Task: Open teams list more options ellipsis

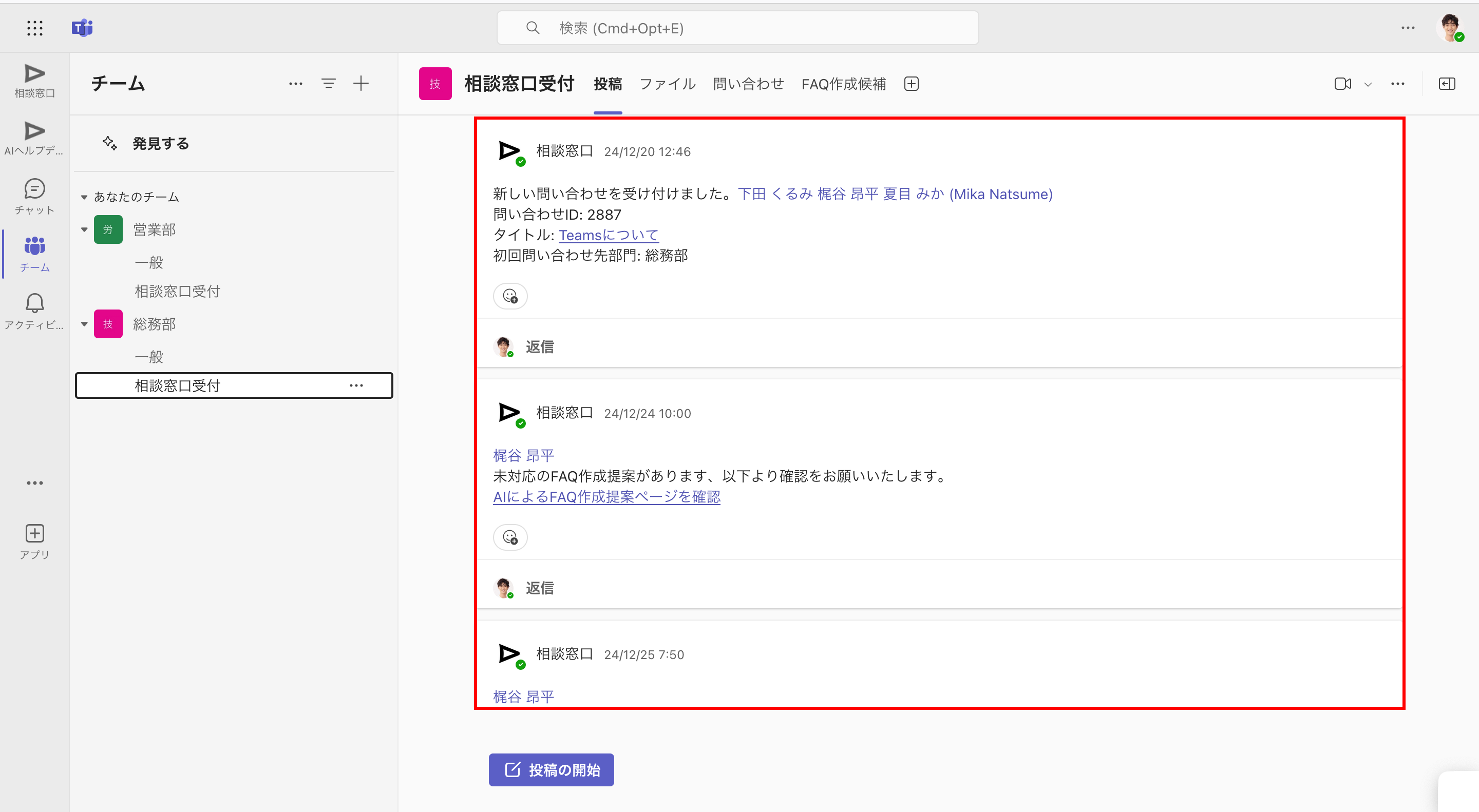Action: coord(296,84)
